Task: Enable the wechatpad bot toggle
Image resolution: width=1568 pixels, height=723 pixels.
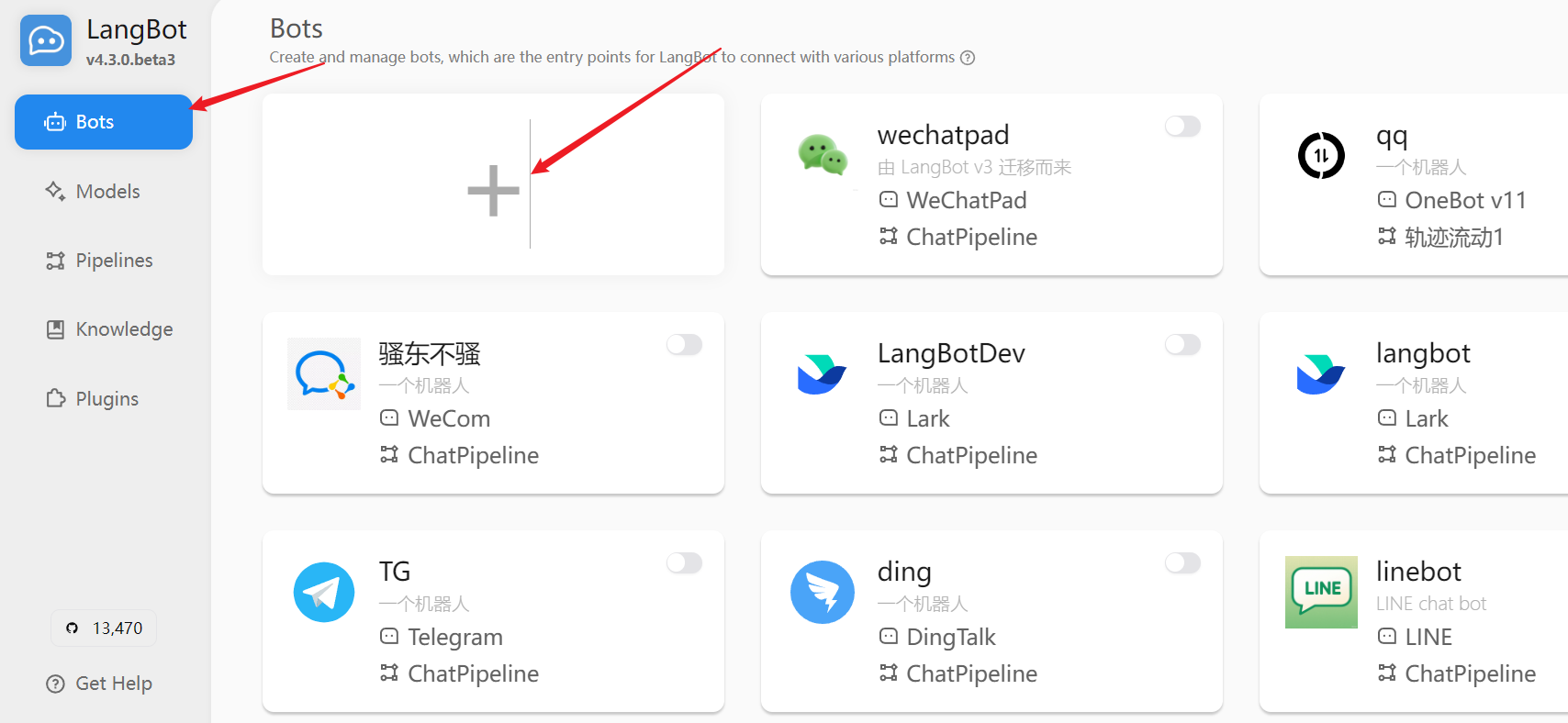Action: 1182,127
